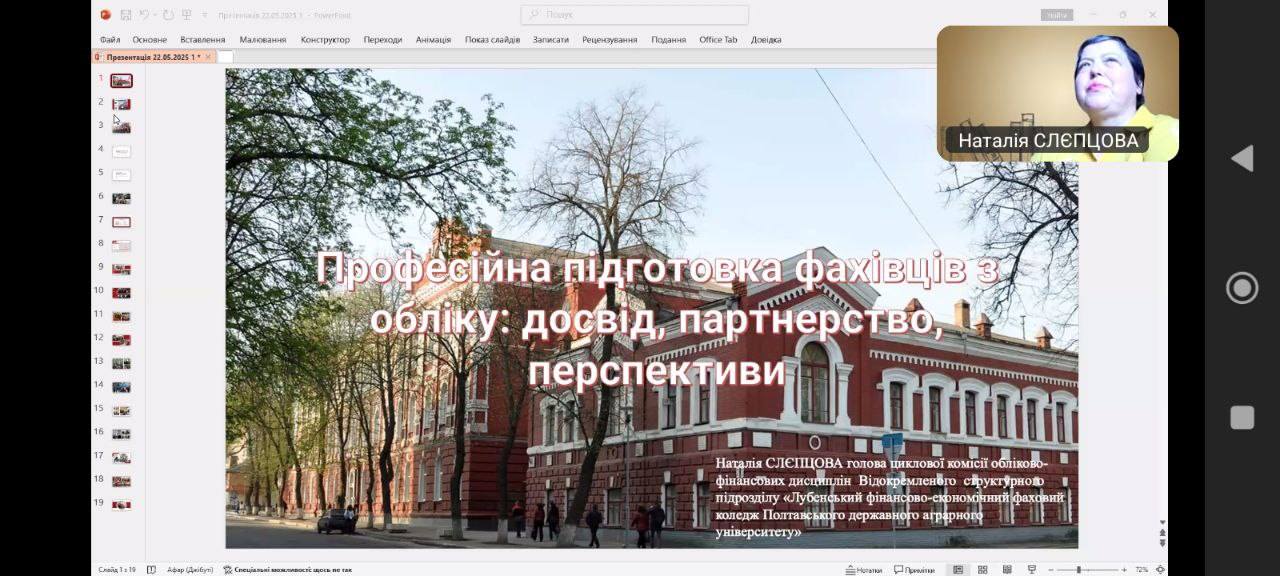Select slide 7 thumbnail
Image resolution: width=1280 pixels, height=576 pixels.
(121, 222)
